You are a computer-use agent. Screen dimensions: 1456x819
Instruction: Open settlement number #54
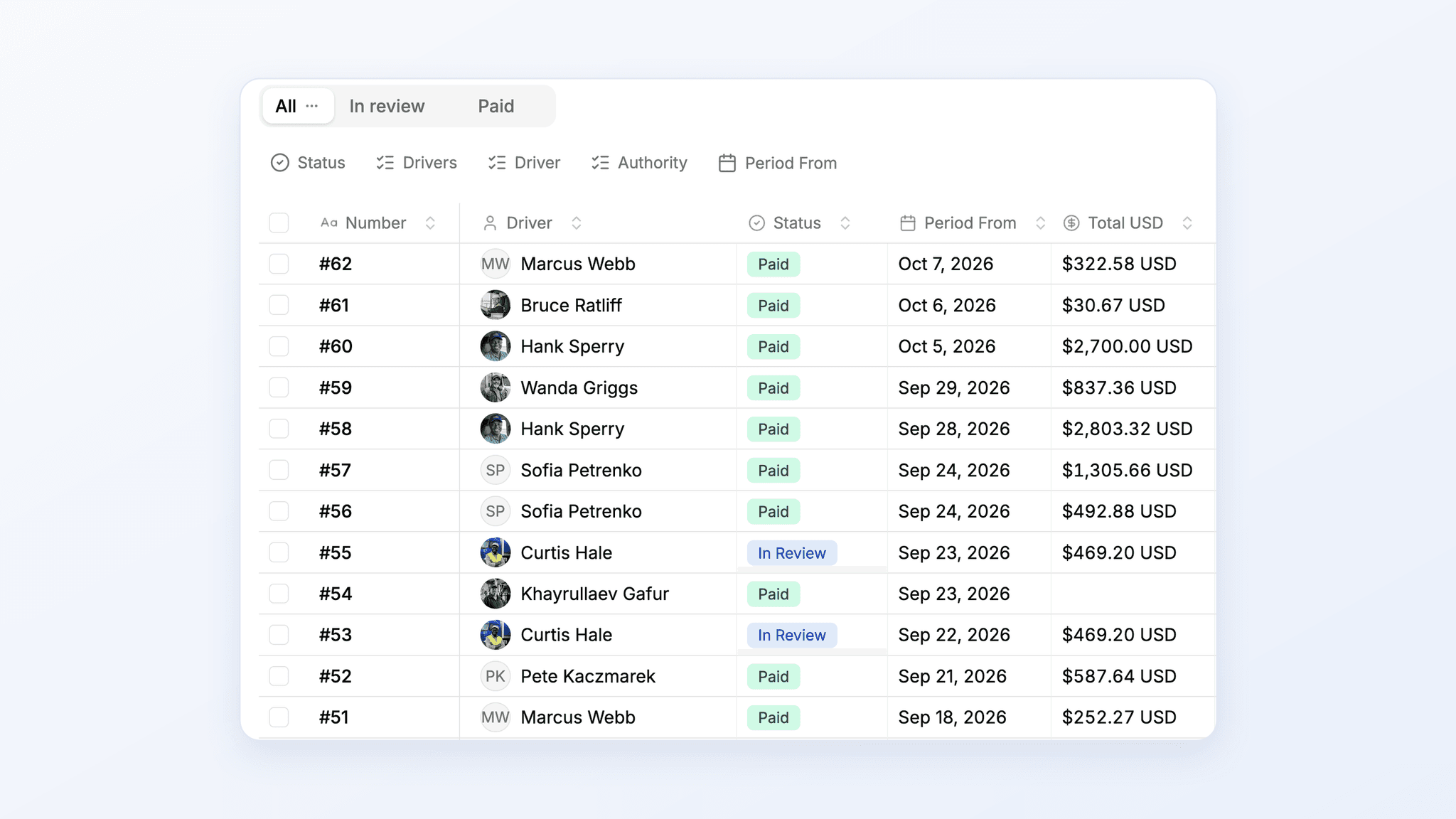pyautogui.click(x=336, y=594)
